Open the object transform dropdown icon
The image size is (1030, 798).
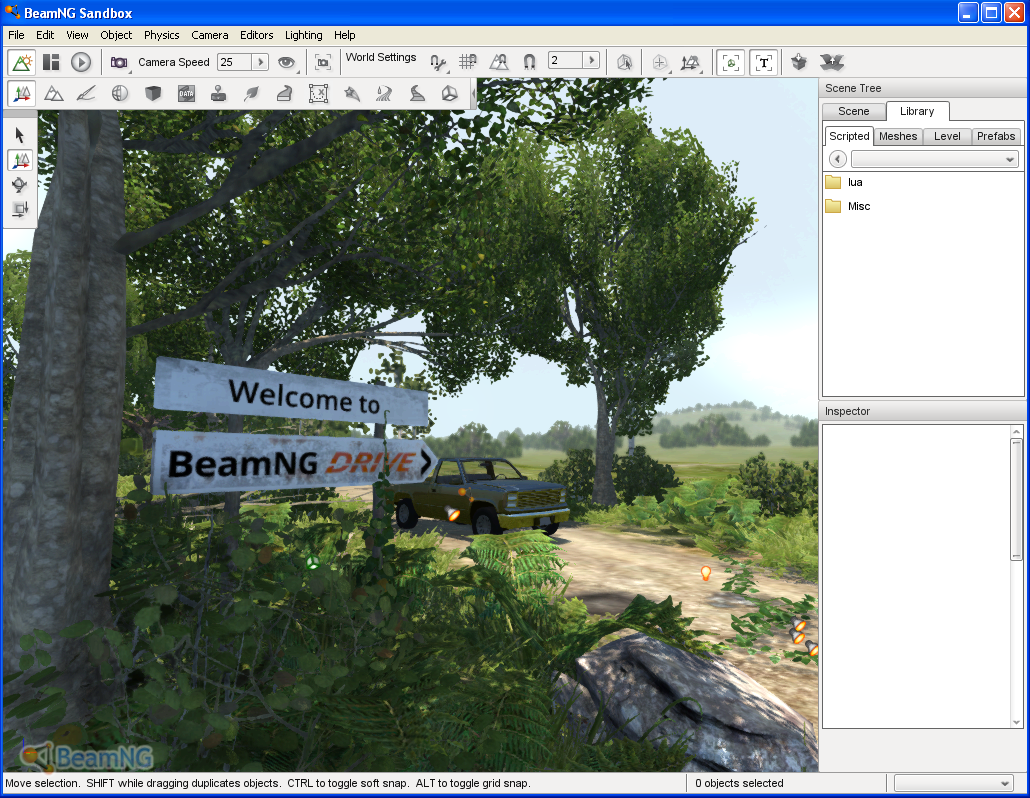690,62
